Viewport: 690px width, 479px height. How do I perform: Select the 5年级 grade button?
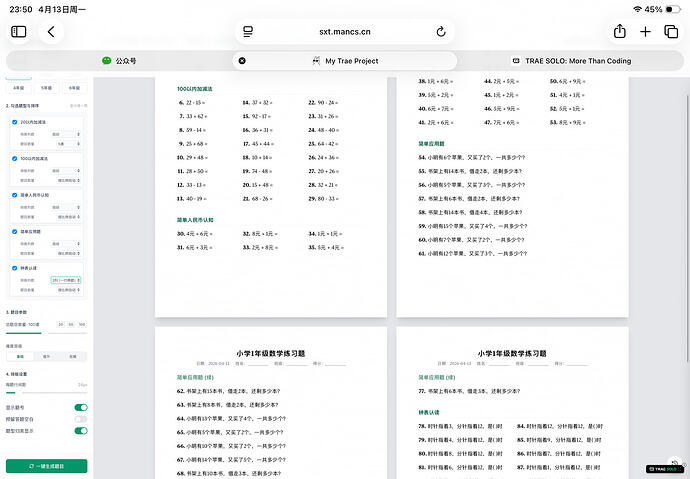[47, 88]
